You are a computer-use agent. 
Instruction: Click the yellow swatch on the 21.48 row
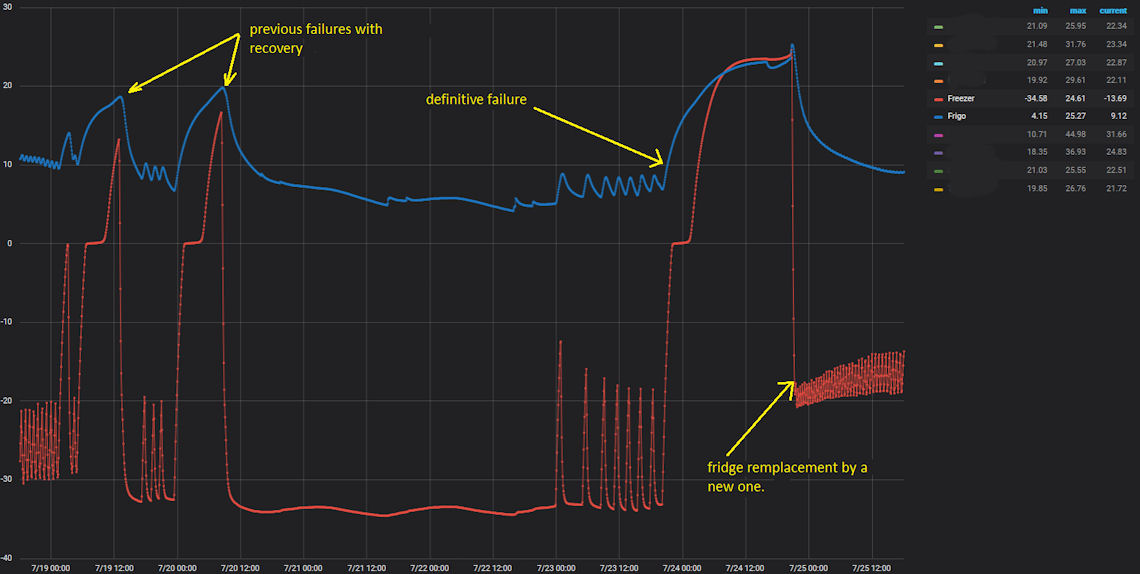pyautogui.click(x=938, y=45)
